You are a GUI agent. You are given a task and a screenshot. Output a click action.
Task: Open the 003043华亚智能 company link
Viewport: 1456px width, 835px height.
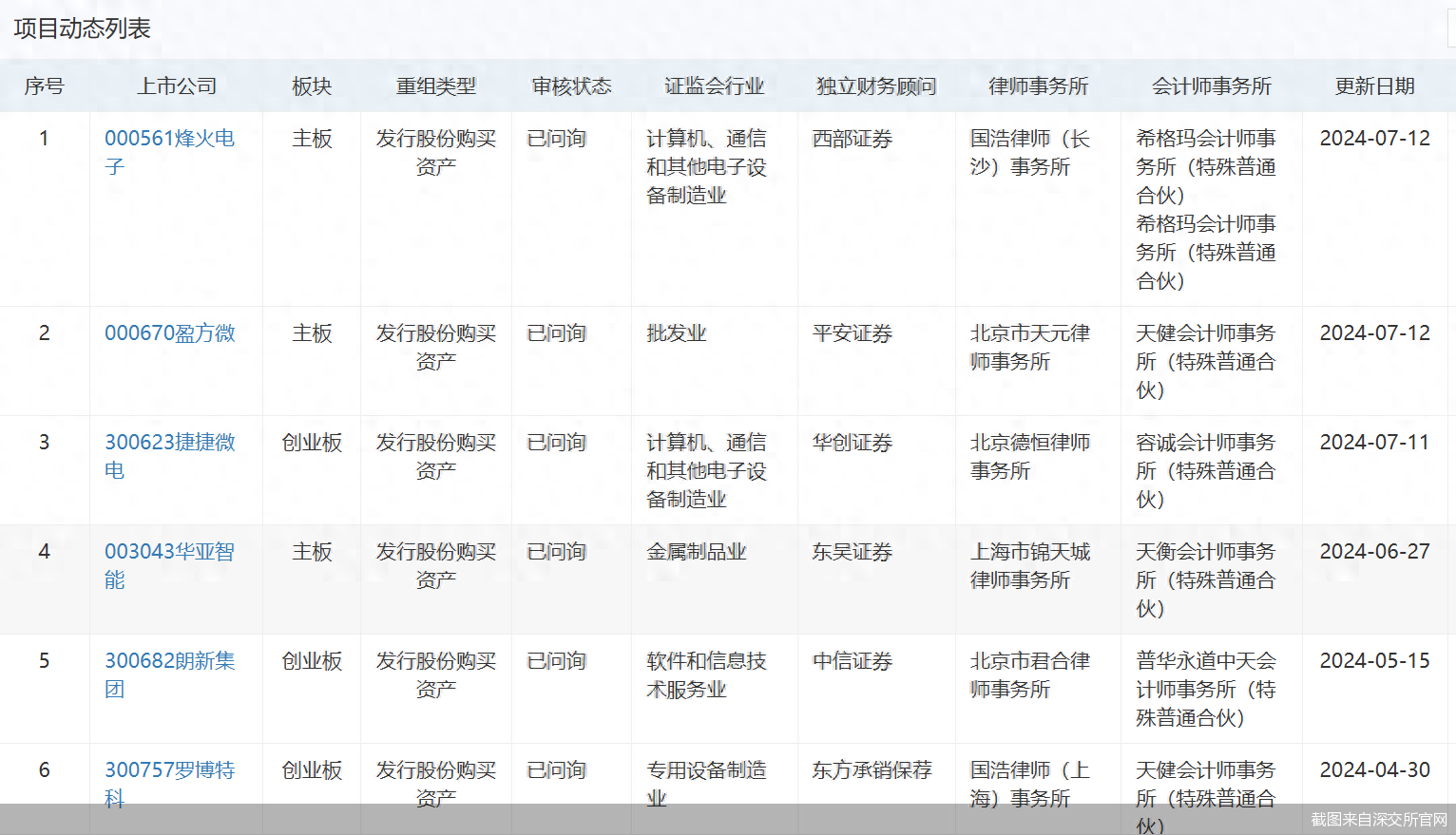click(x=169, y=565)
